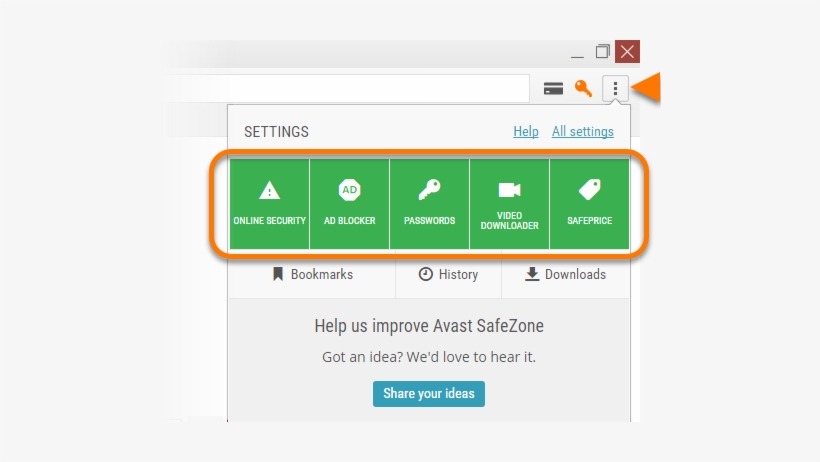
Task: Open the three-dot settings menu button
Action: (x=616, y=88)
